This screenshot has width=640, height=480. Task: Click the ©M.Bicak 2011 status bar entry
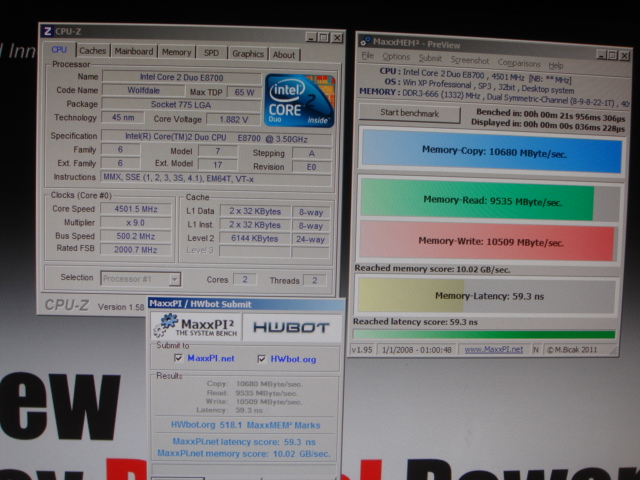point(571,349)
